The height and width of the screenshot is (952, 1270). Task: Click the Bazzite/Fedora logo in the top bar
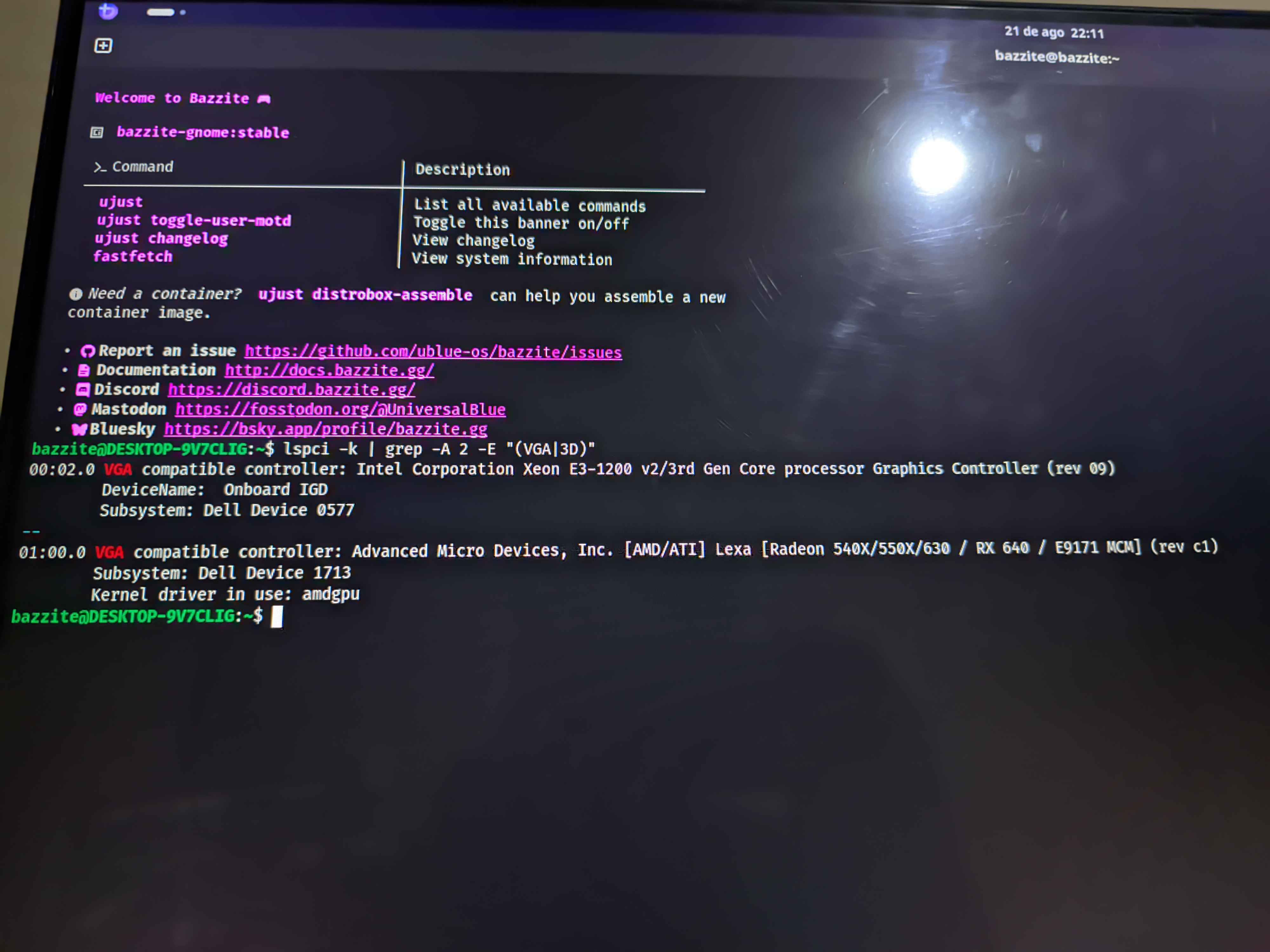coord(108,10)
